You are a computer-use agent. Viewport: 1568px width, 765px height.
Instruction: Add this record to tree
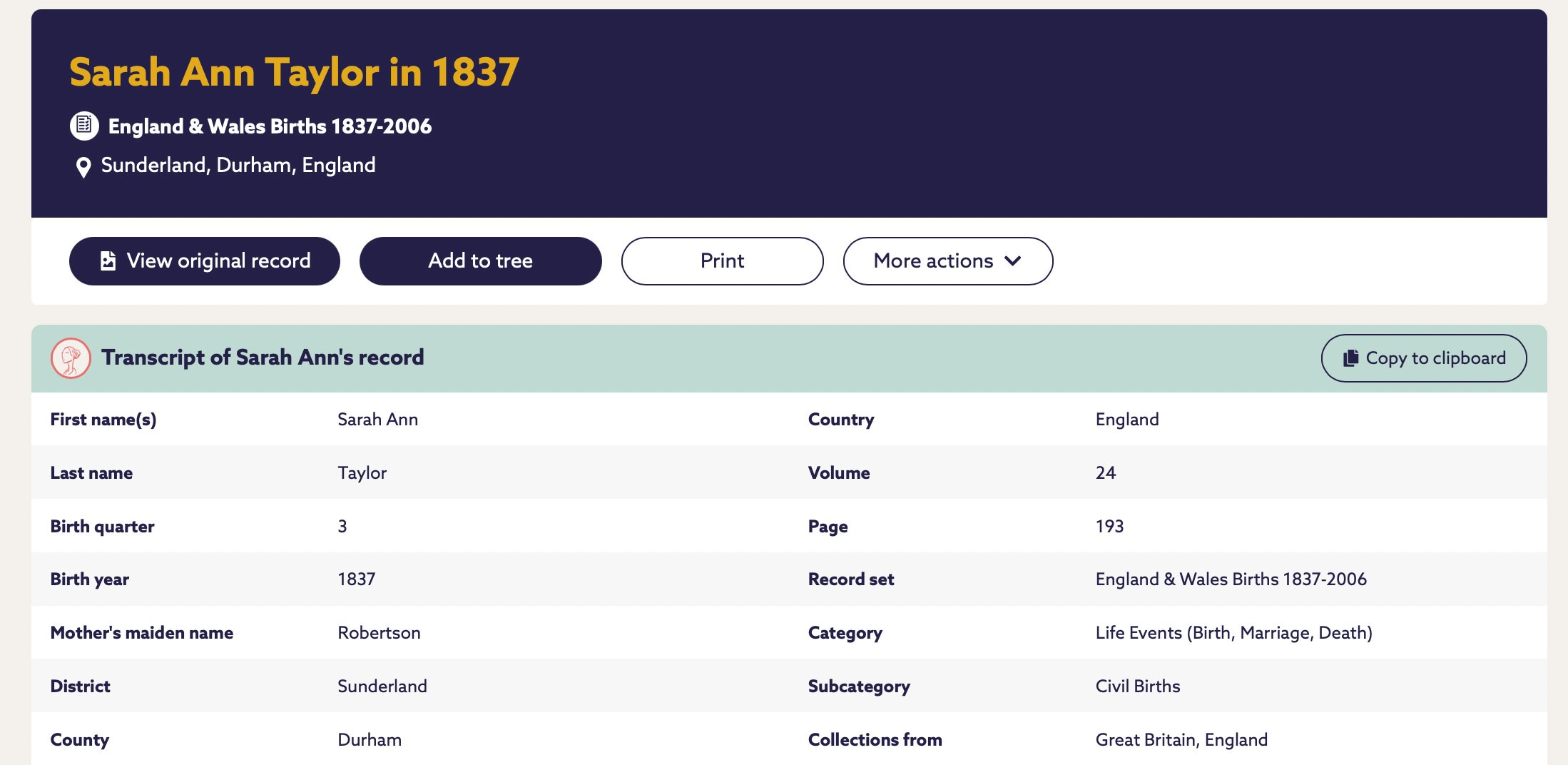[x=481, y=261]
